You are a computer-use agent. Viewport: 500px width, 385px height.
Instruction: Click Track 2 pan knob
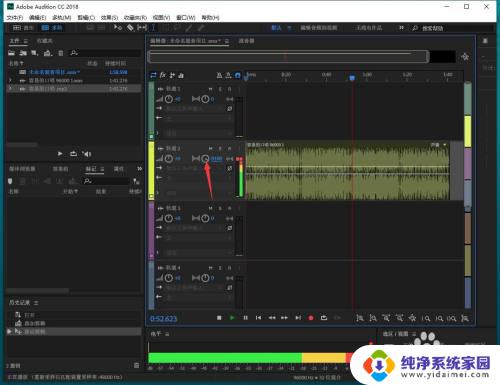pyautogui.click(x=205, y=159)
